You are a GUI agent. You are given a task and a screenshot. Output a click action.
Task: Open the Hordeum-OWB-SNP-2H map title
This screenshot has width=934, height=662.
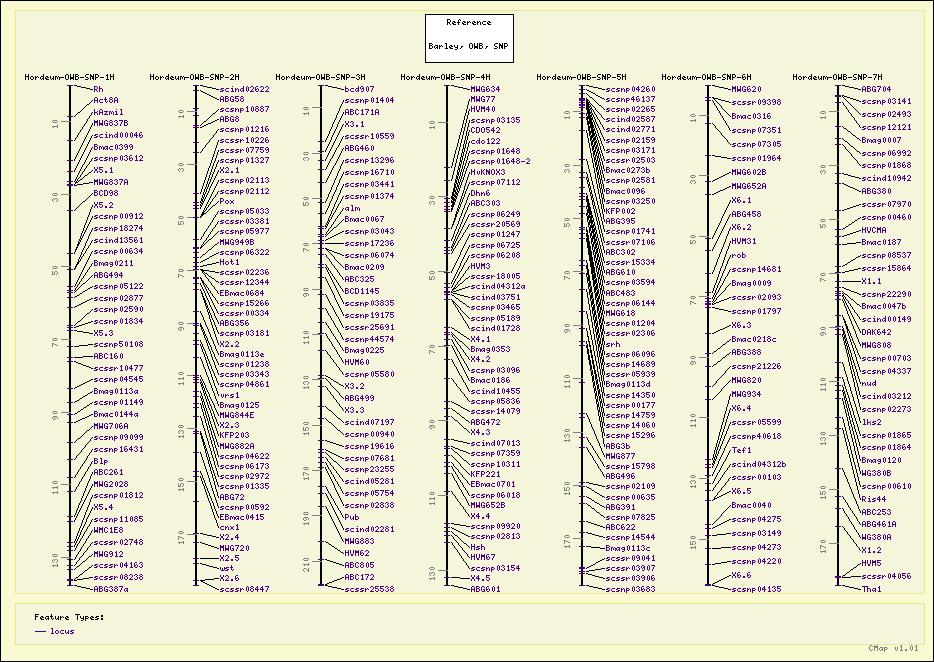click(x=194, y=77)
